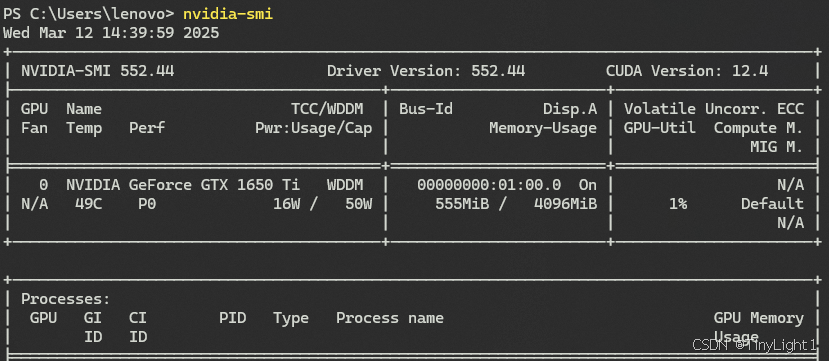Click the Pwr:Usage/Cap header
This screenshot has height=361, width=829.
click(x=314, y=128)
